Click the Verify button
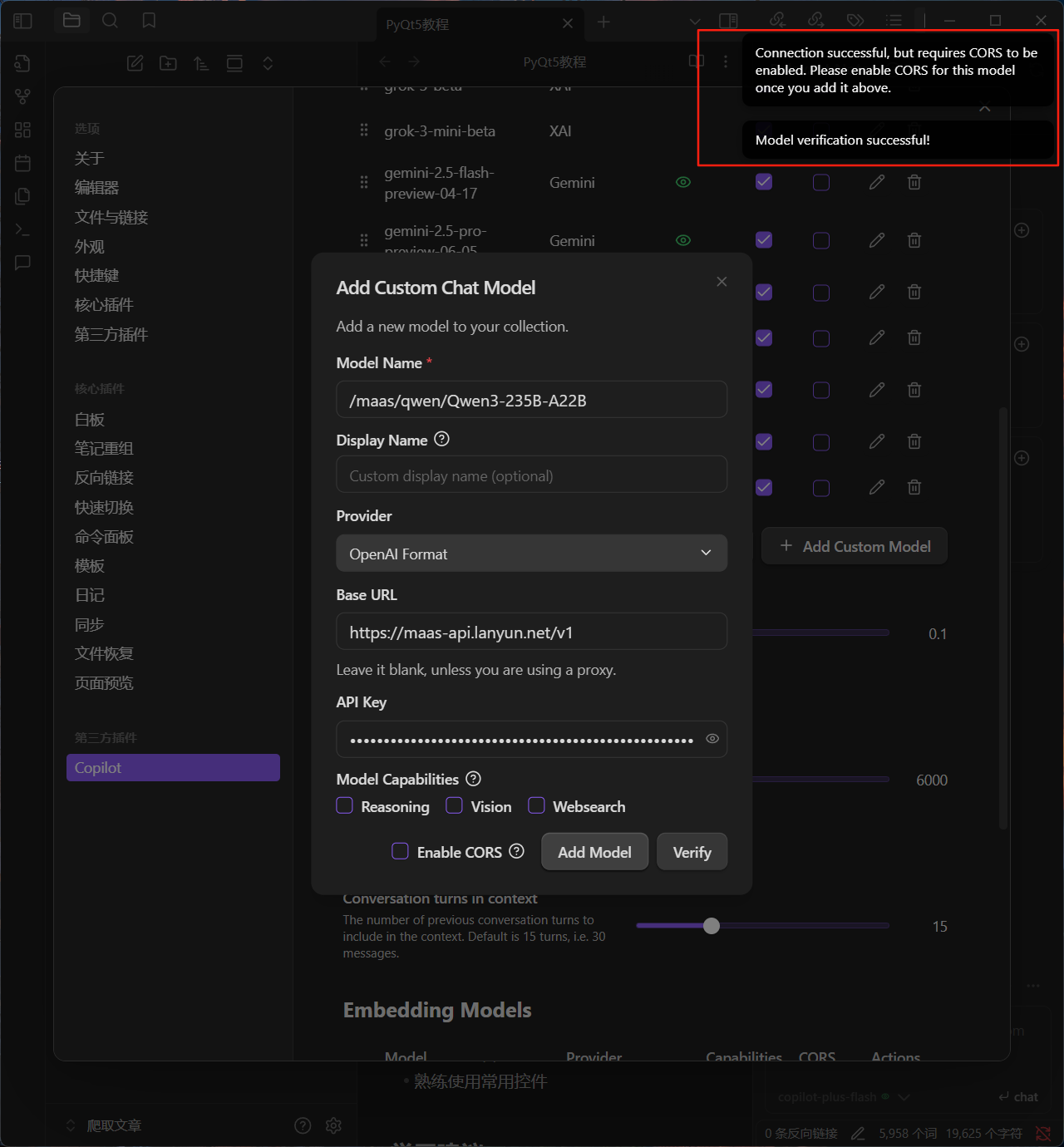 692,852
